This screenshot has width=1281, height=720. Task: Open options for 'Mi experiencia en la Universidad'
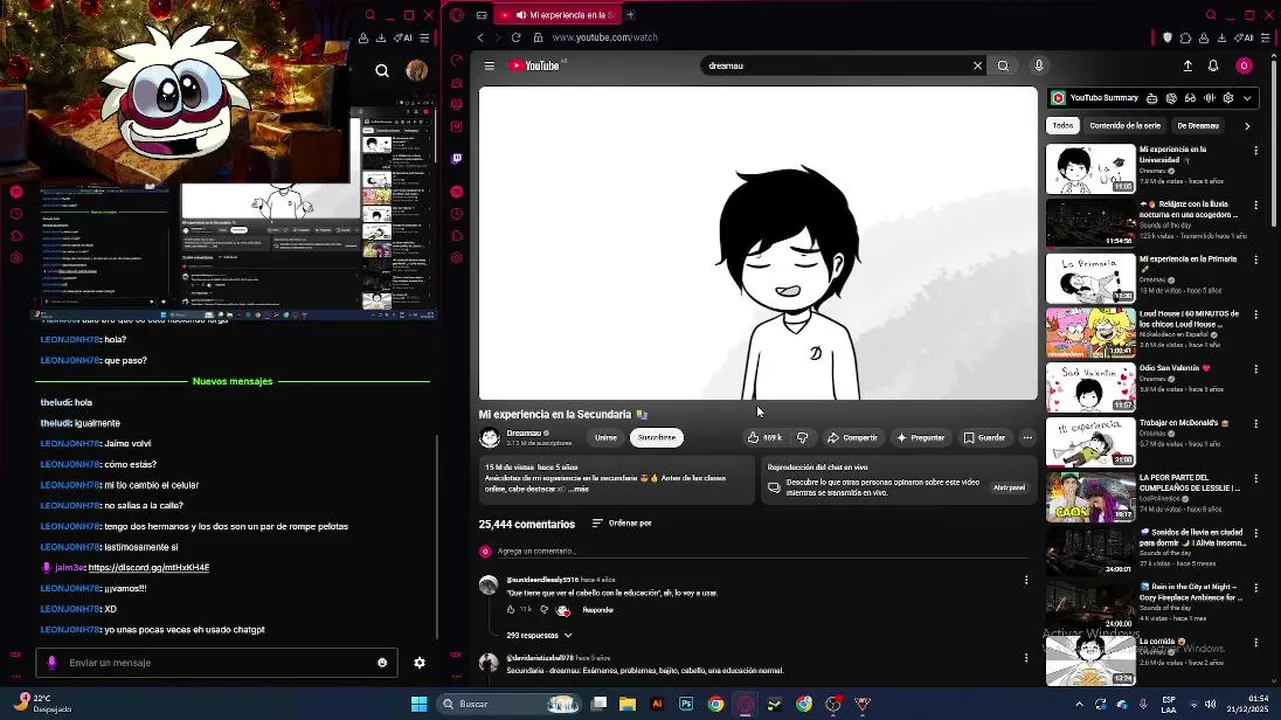(x=1257, y=151)
